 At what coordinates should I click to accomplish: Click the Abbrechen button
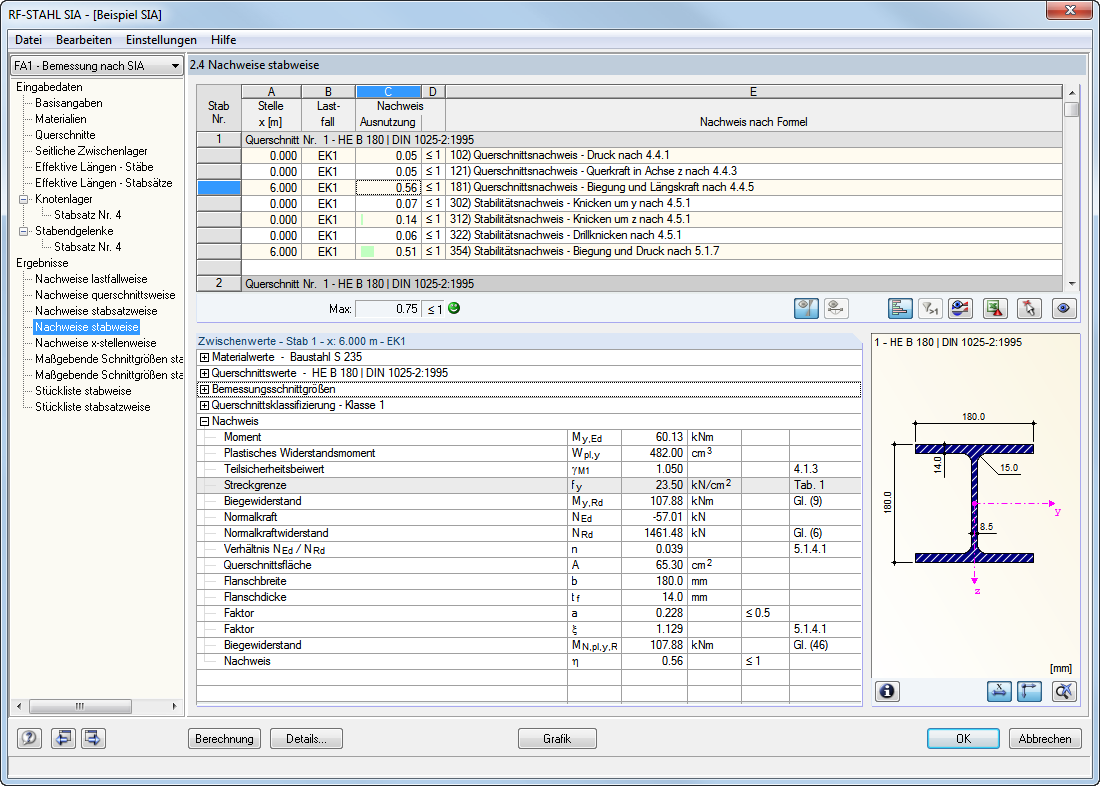point(1045,739)
